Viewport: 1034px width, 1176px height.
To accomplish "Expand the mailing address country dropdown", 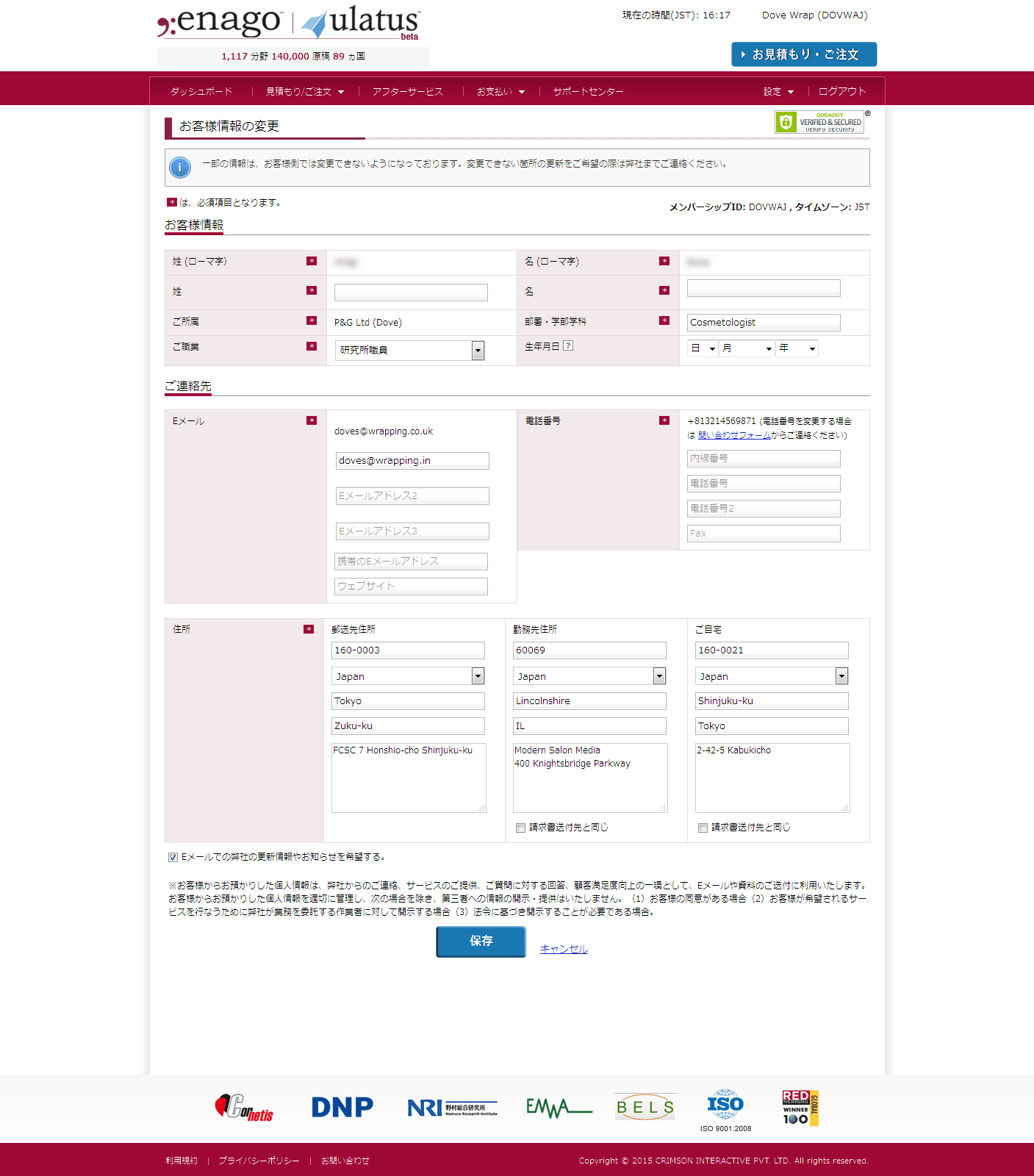I will 408,676.
